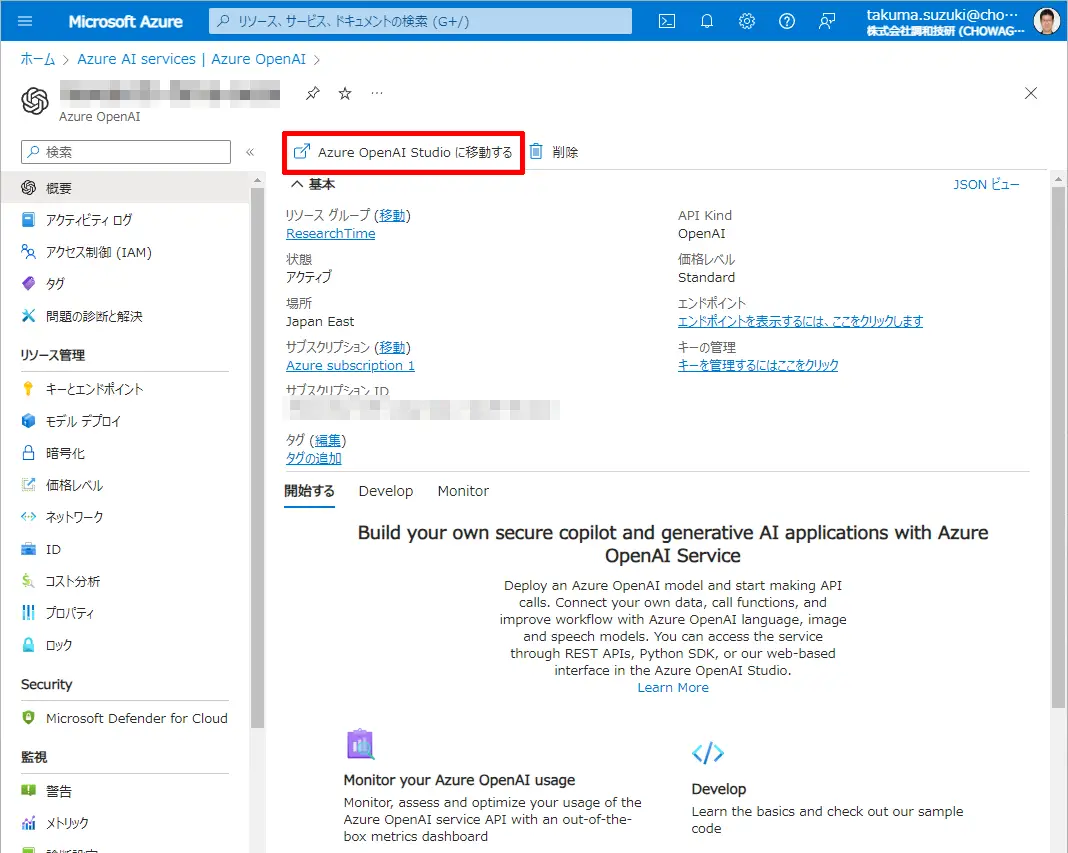This screenshot has width=1068, height=853.
Task: Click the global resource search bar
Action: [x=420, y=21]
